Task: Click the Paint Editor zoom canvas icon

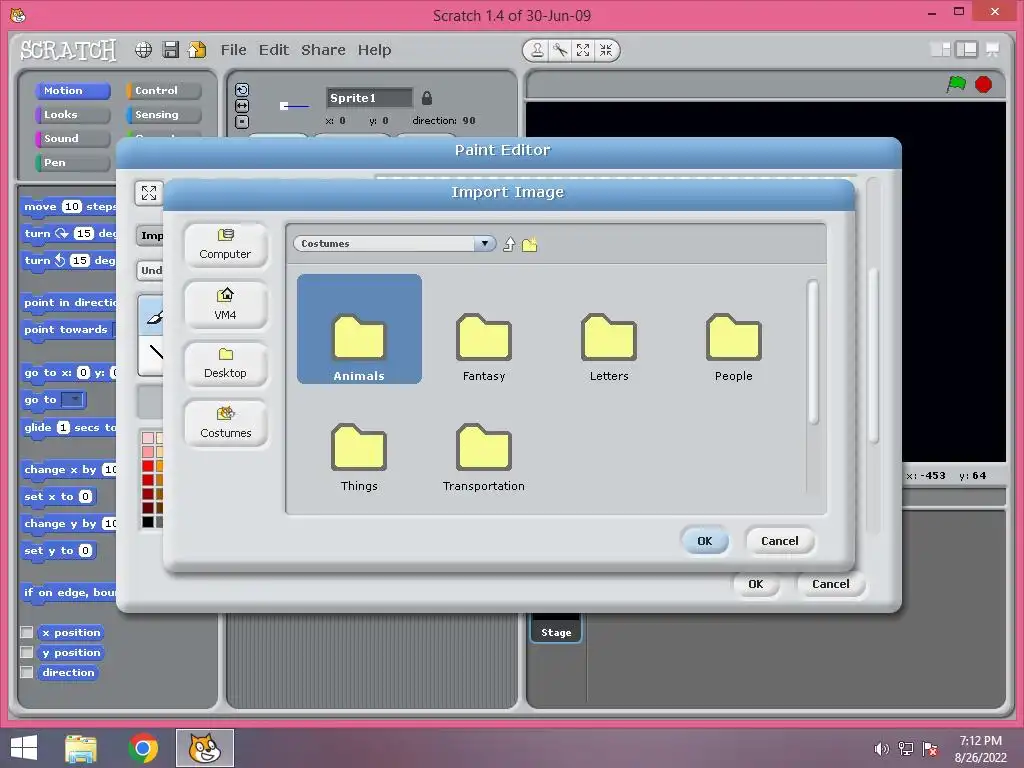Action: pyautogui.click(x=149, y=193)
